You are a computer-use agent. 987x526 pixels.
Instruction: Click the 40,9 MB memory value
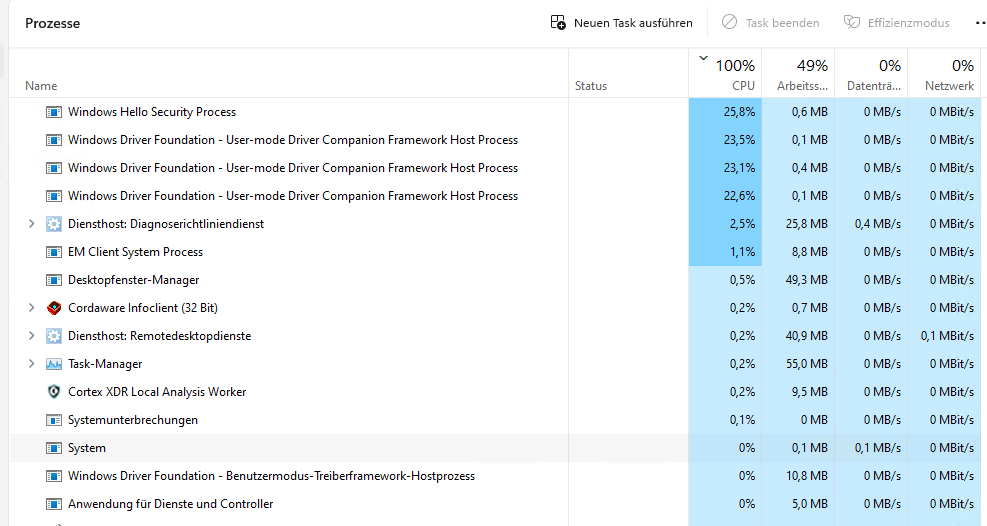[806, 336]
